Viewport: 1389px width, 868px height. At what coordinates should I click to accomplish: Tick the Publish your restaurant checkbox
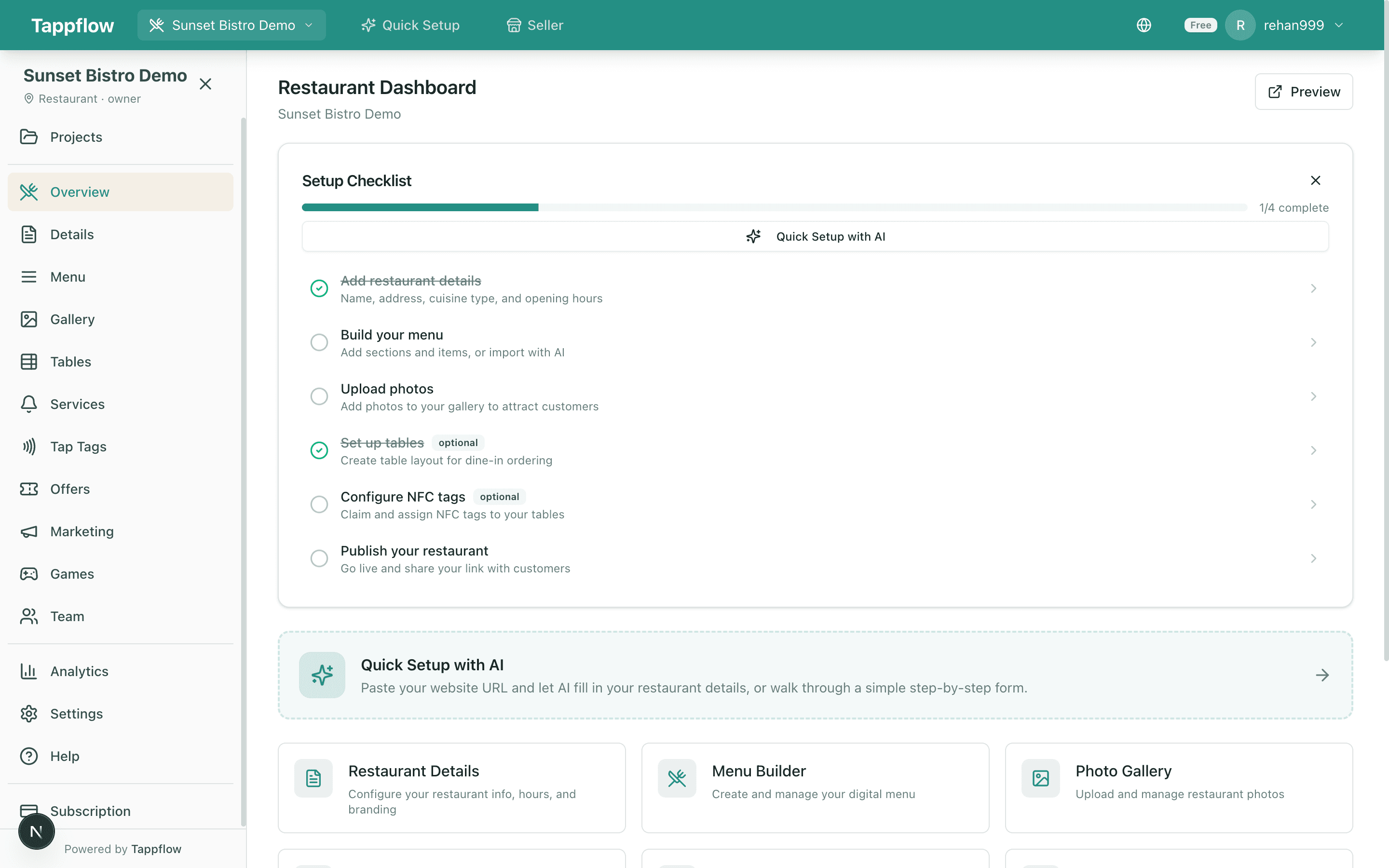(319, 558)
